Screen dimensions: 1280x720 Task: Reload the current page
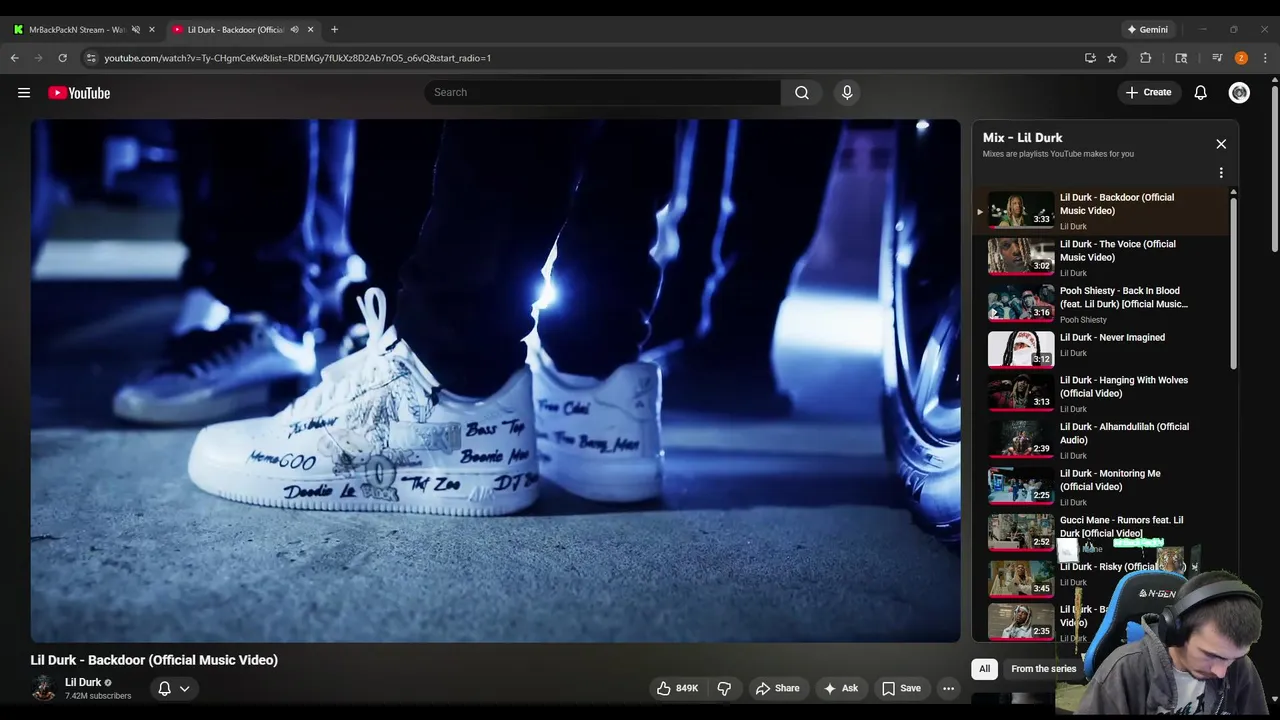click(63, 58)
